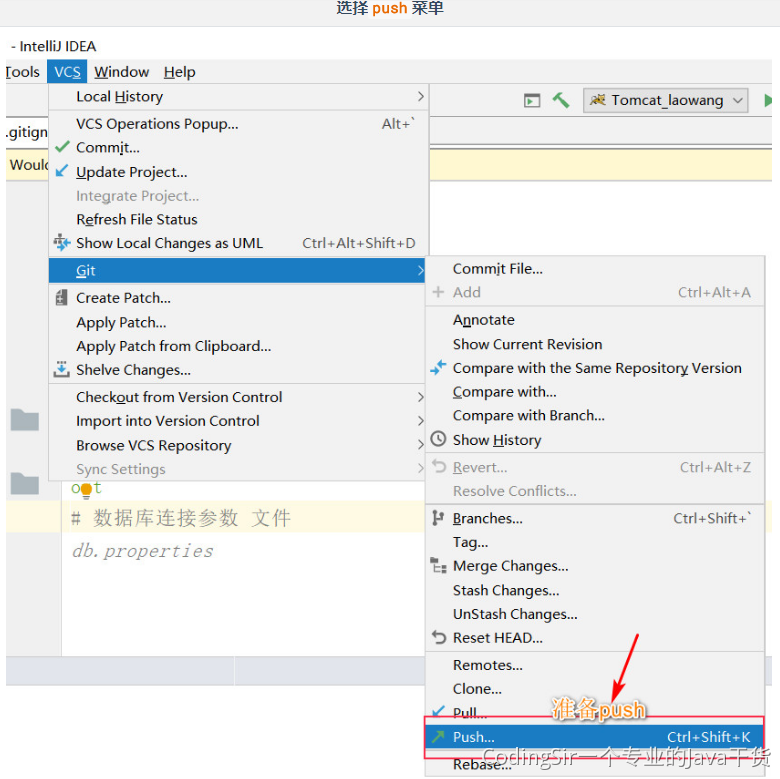Choose Refresh File Status
Screen dimensions: 780x779
click(x=237, y=219)
